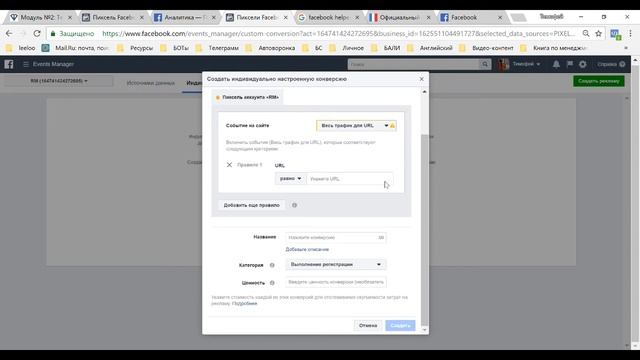Click the info icon beside Ценность
The image size is (640, 360).
(x=272, y=282)
